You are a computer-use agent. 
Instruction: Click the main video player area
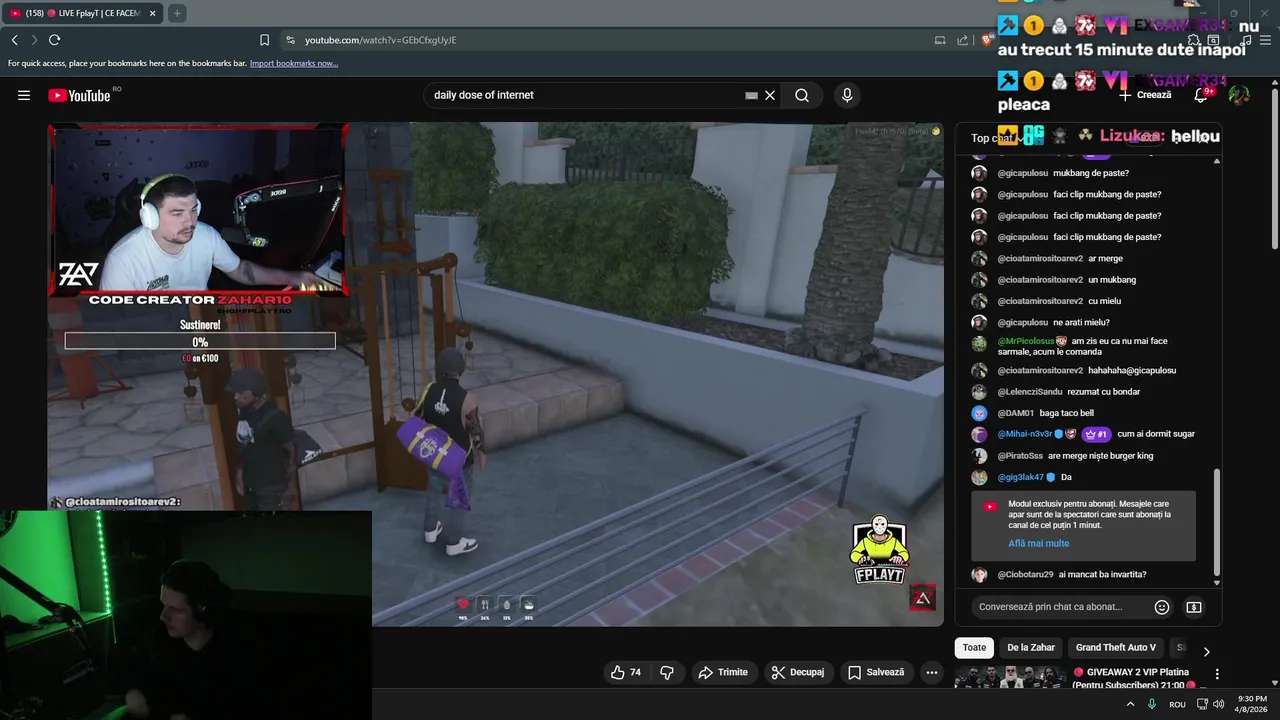click(x=495, y=375)
